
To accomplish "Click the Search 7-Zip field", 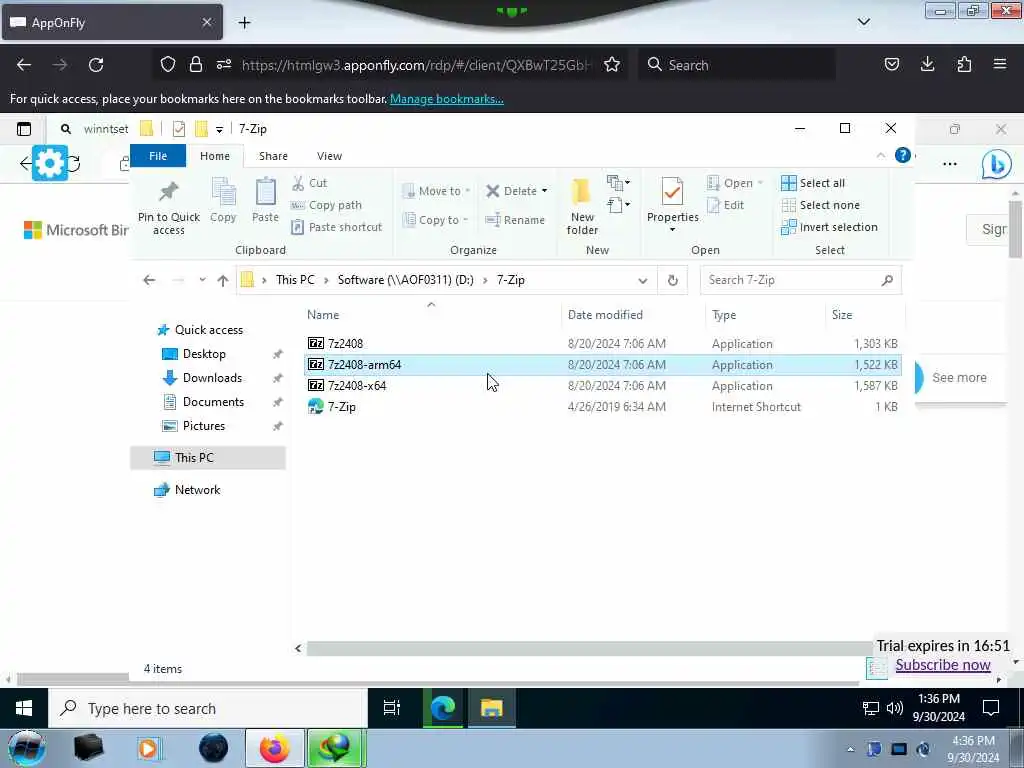I will point(801,280).
